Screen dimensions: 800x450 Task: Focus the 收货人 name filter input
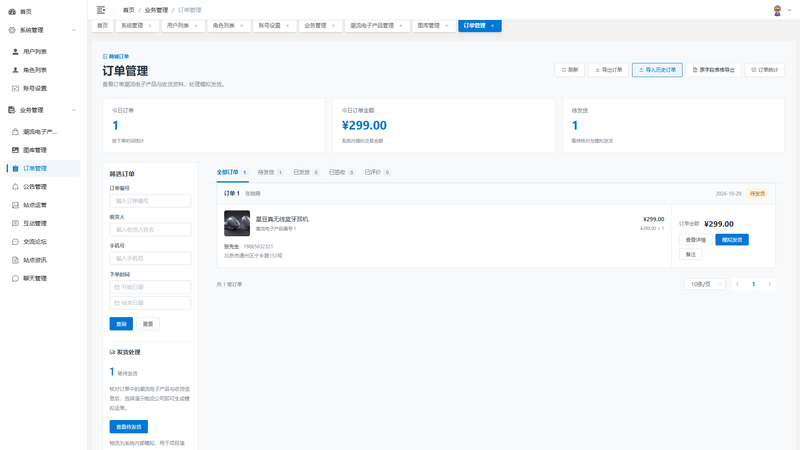tap(151, 230)
